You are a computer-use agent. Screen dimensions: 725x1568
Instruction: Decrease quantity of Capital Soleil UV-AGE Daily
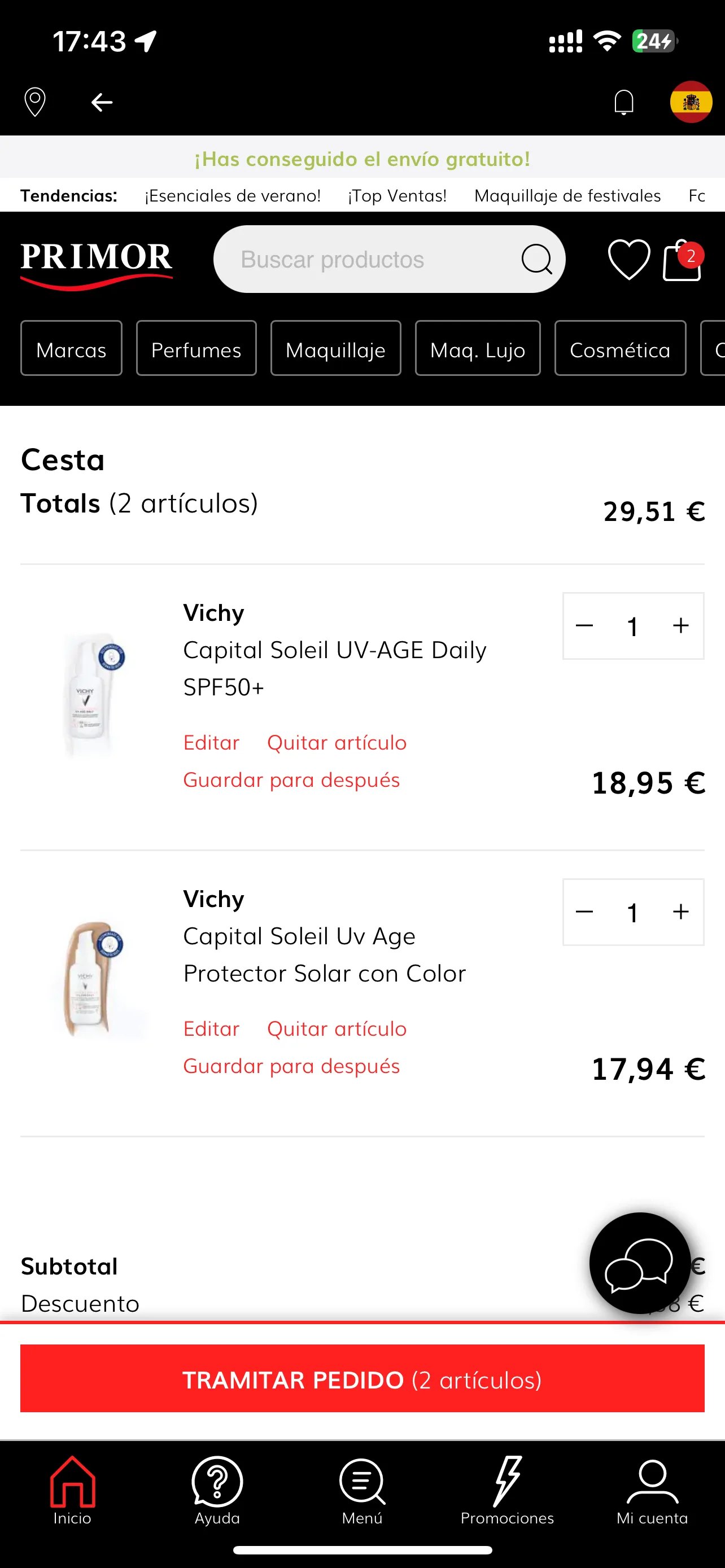click(x=584, y=626)
